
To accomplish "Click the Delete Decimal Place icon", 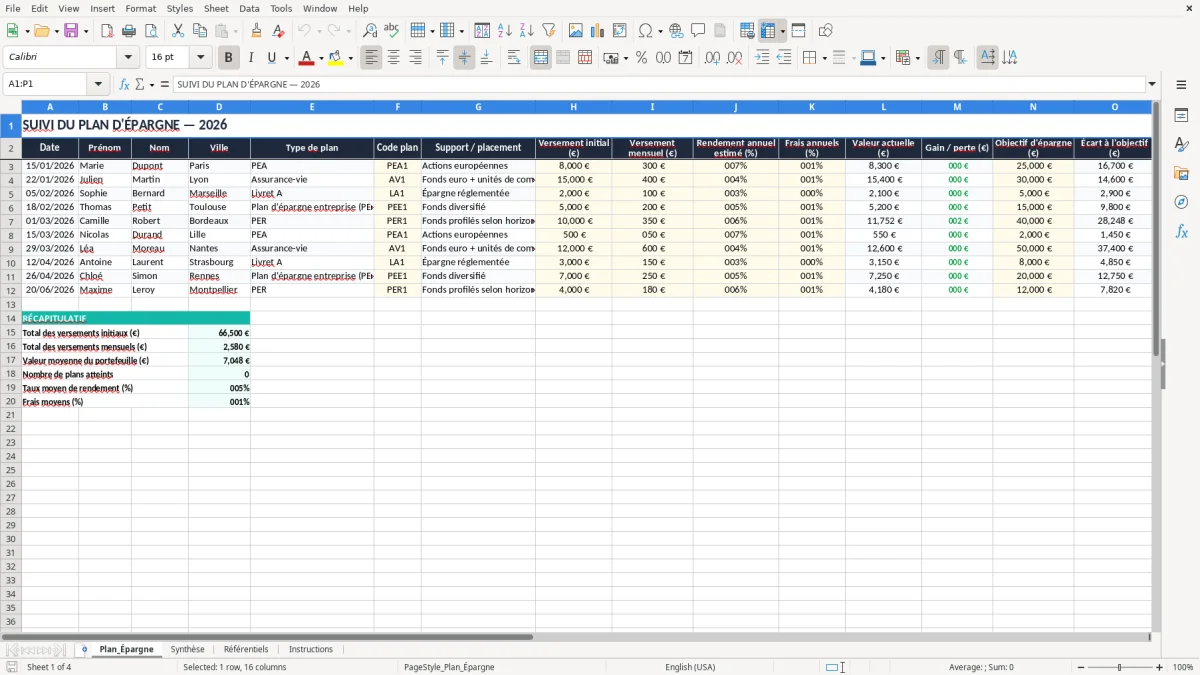I will click(x=734, y=58).
